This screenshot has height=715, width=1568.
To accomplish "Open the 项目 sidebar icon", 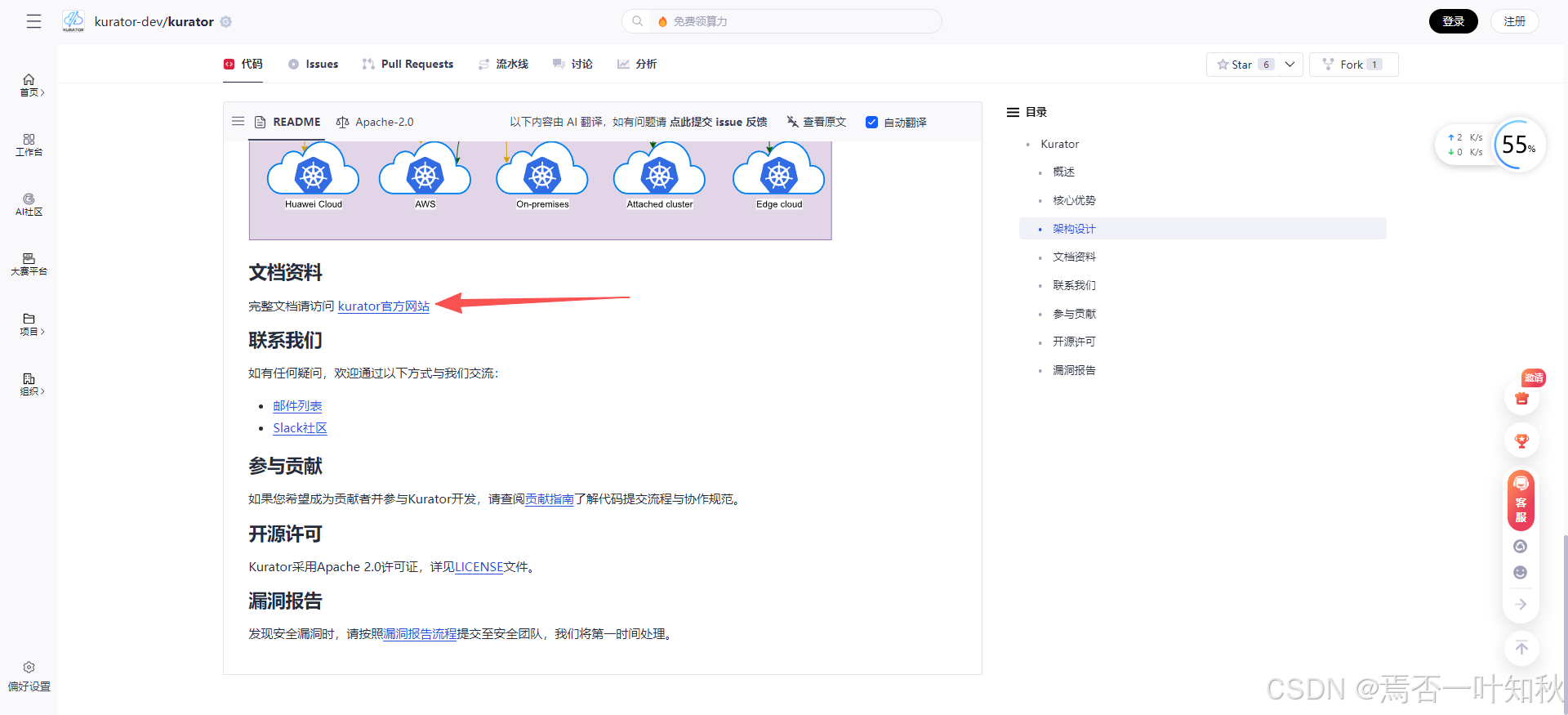I will 29,319.
